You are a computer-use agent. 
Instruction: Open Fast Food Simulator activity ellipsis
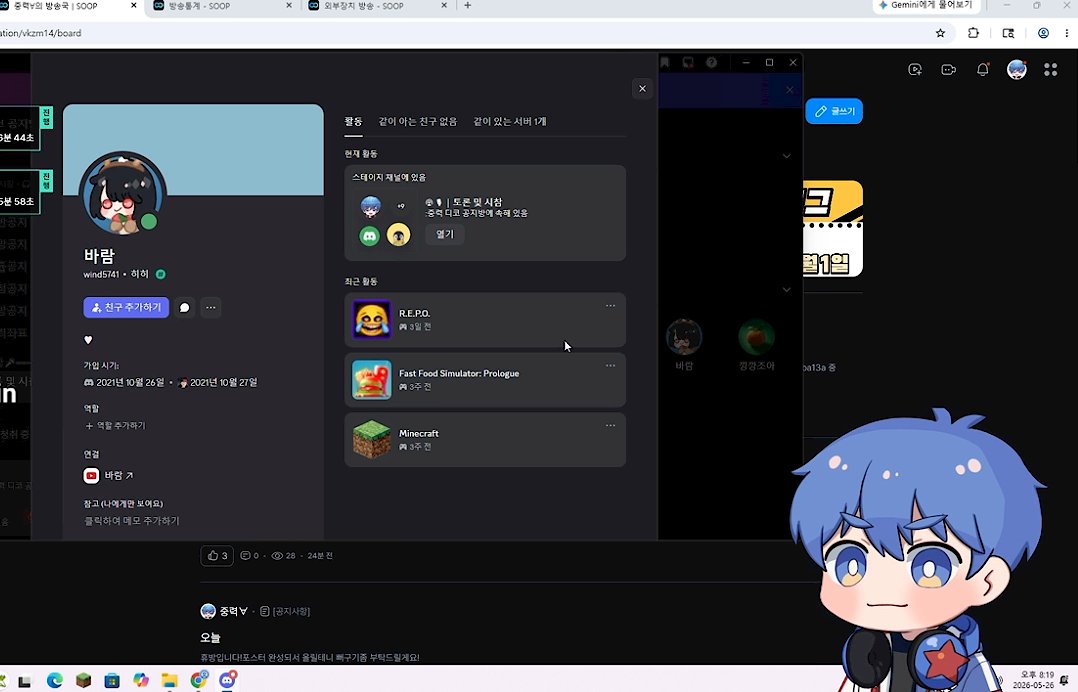pos(610,366)
